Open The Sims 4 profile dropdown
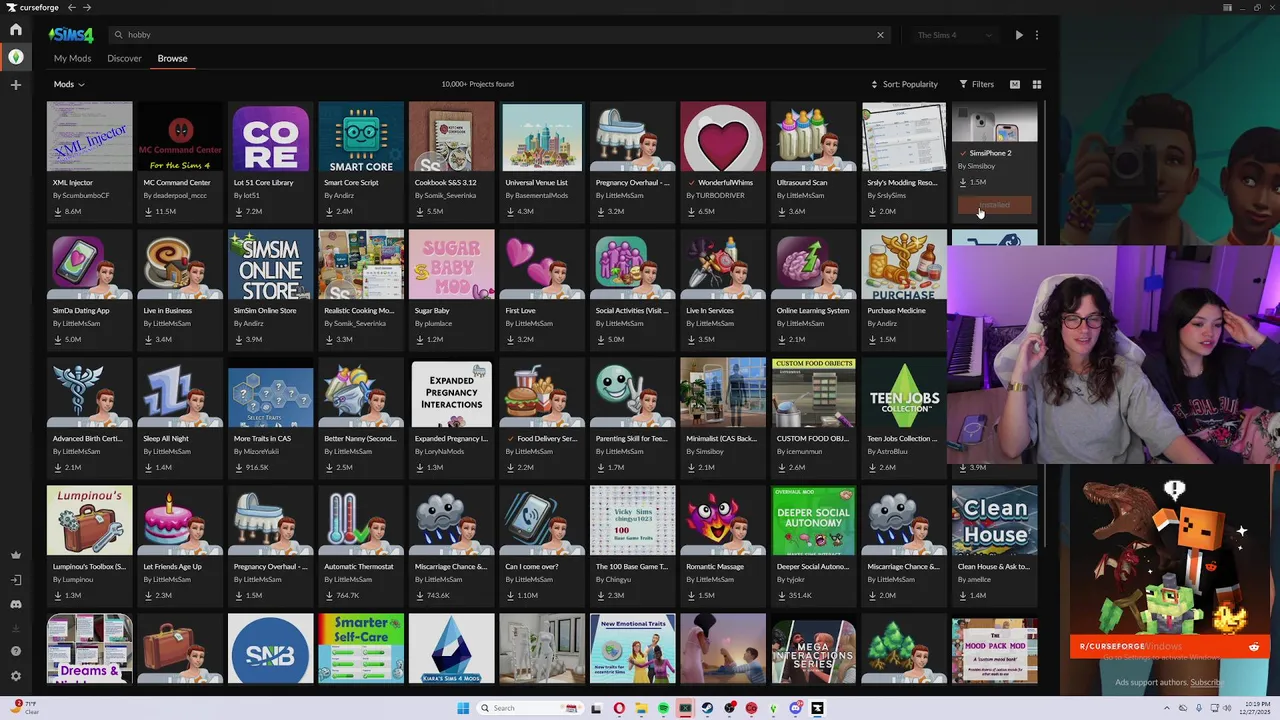Image resolution: width=1280 pixels, height=720 pixels. (955, 35)
